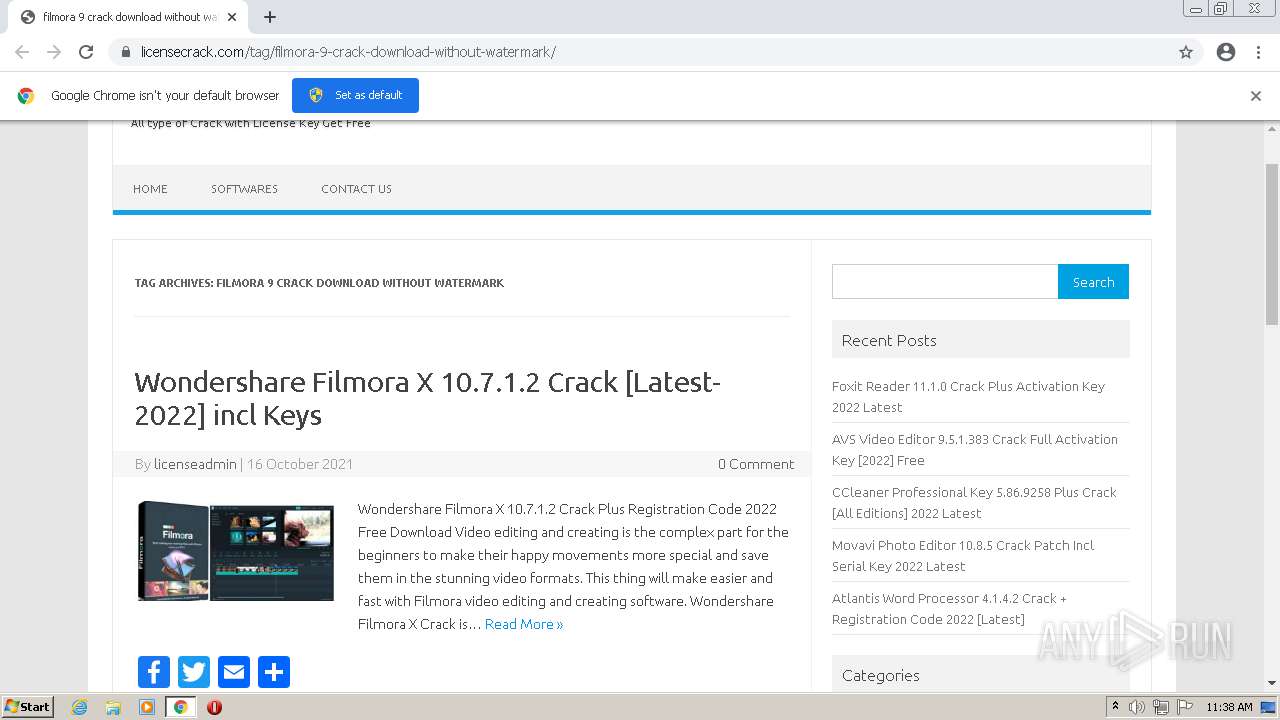Open SOFTWARES navigation menu item
Screen dimensions: 1280x720
click(244, 189)
